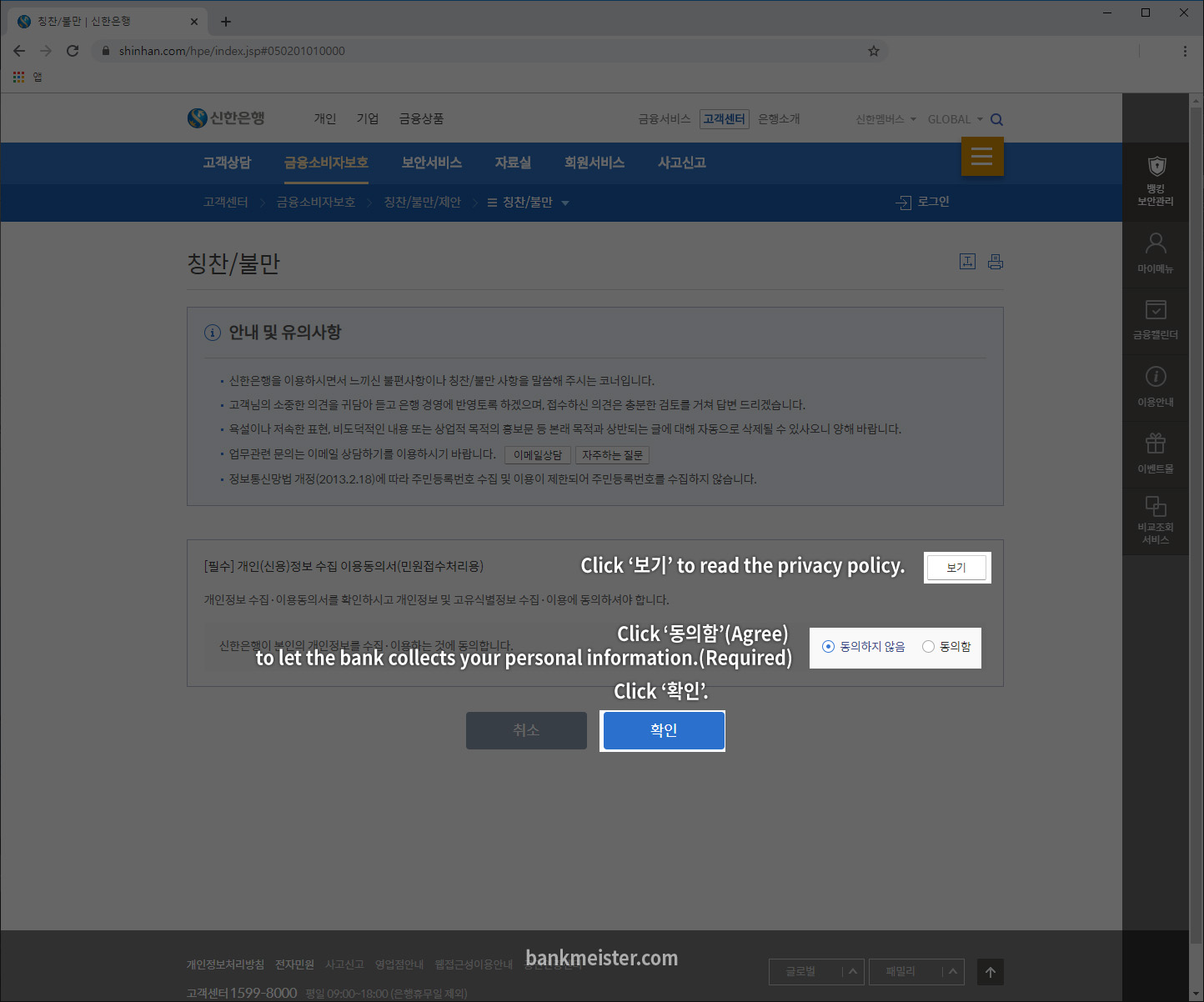Click 은행소개 in top bar
This screenshot has width=1204, height=1002.
(x=779, y=119)
